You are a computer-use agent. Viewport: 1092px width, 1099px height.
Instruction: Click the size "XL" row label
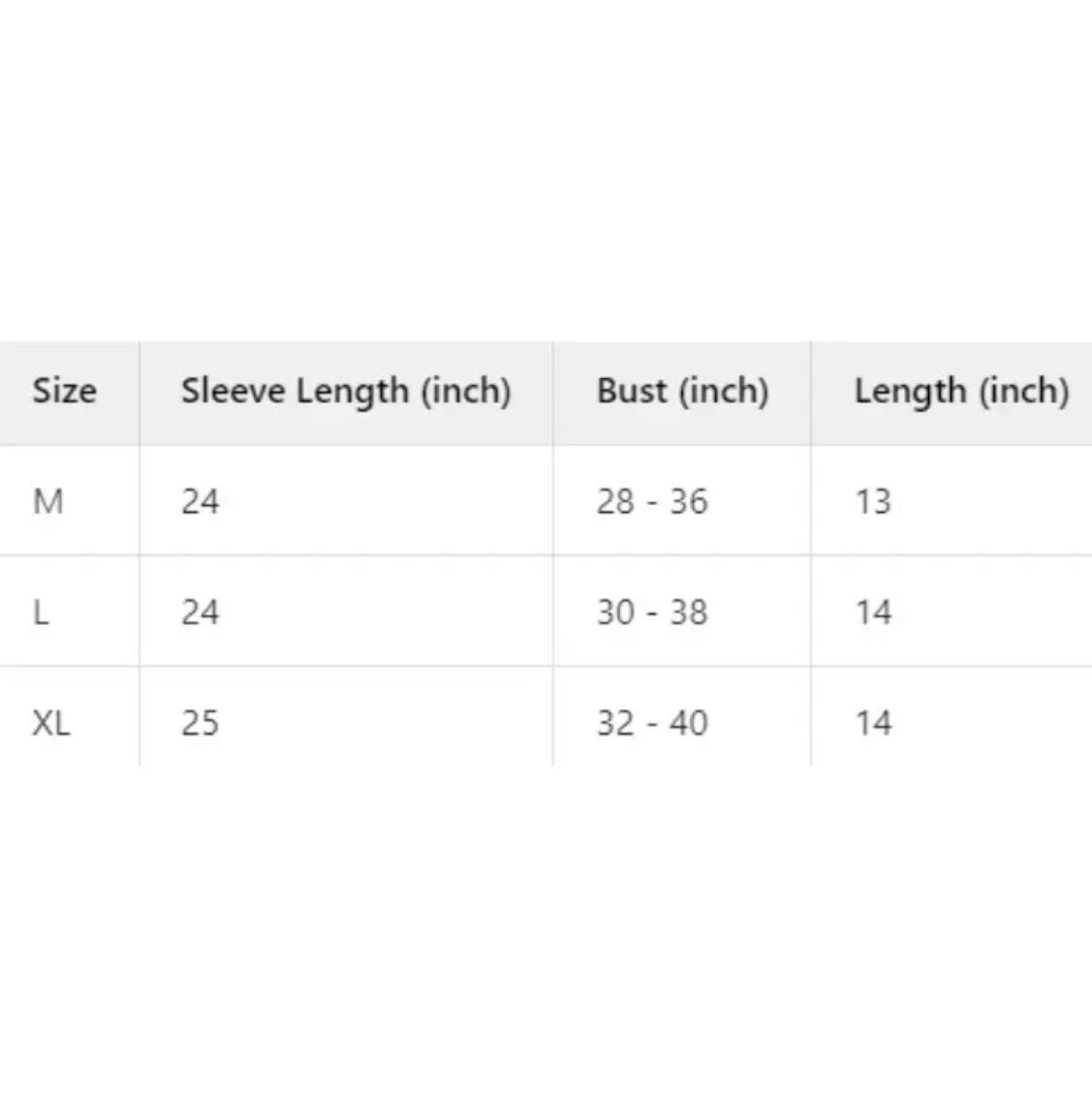51,723
